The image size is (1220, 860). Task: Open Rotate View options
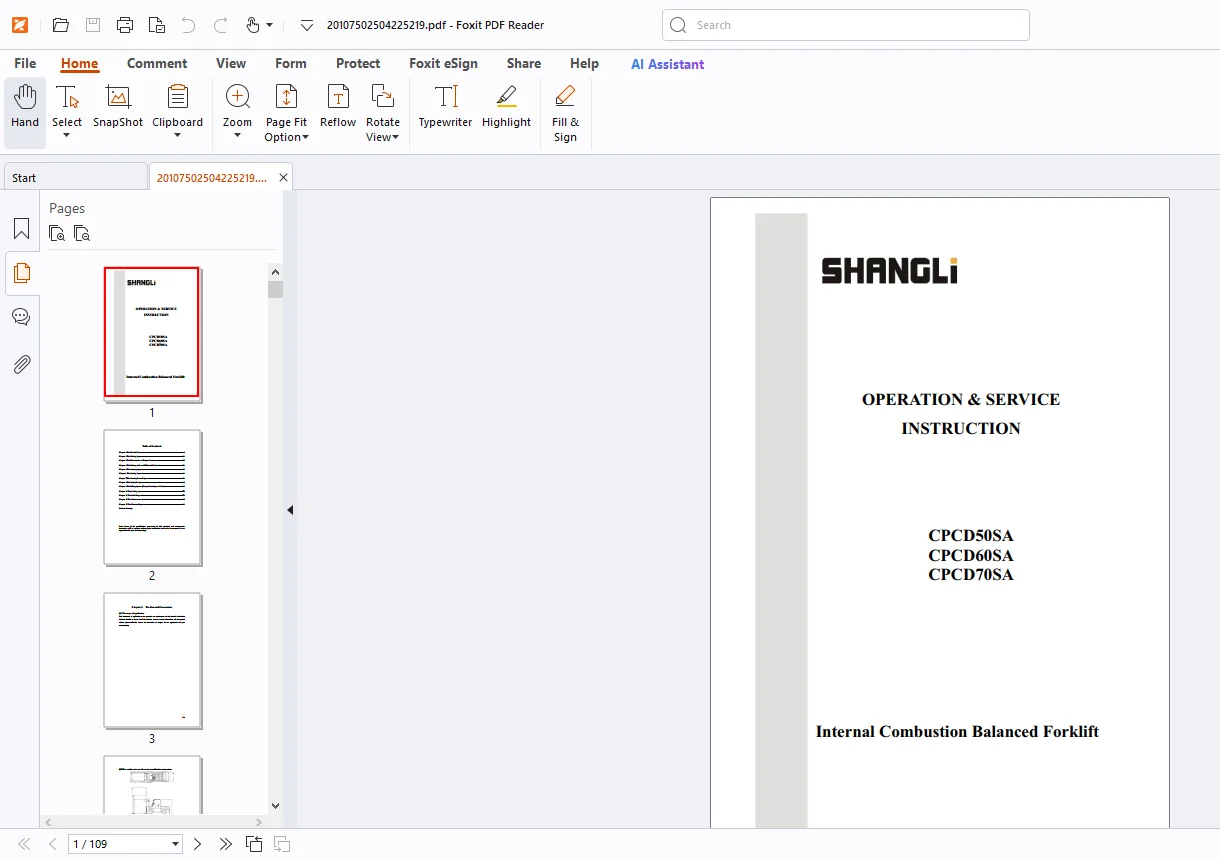click(x=382, y=113)
